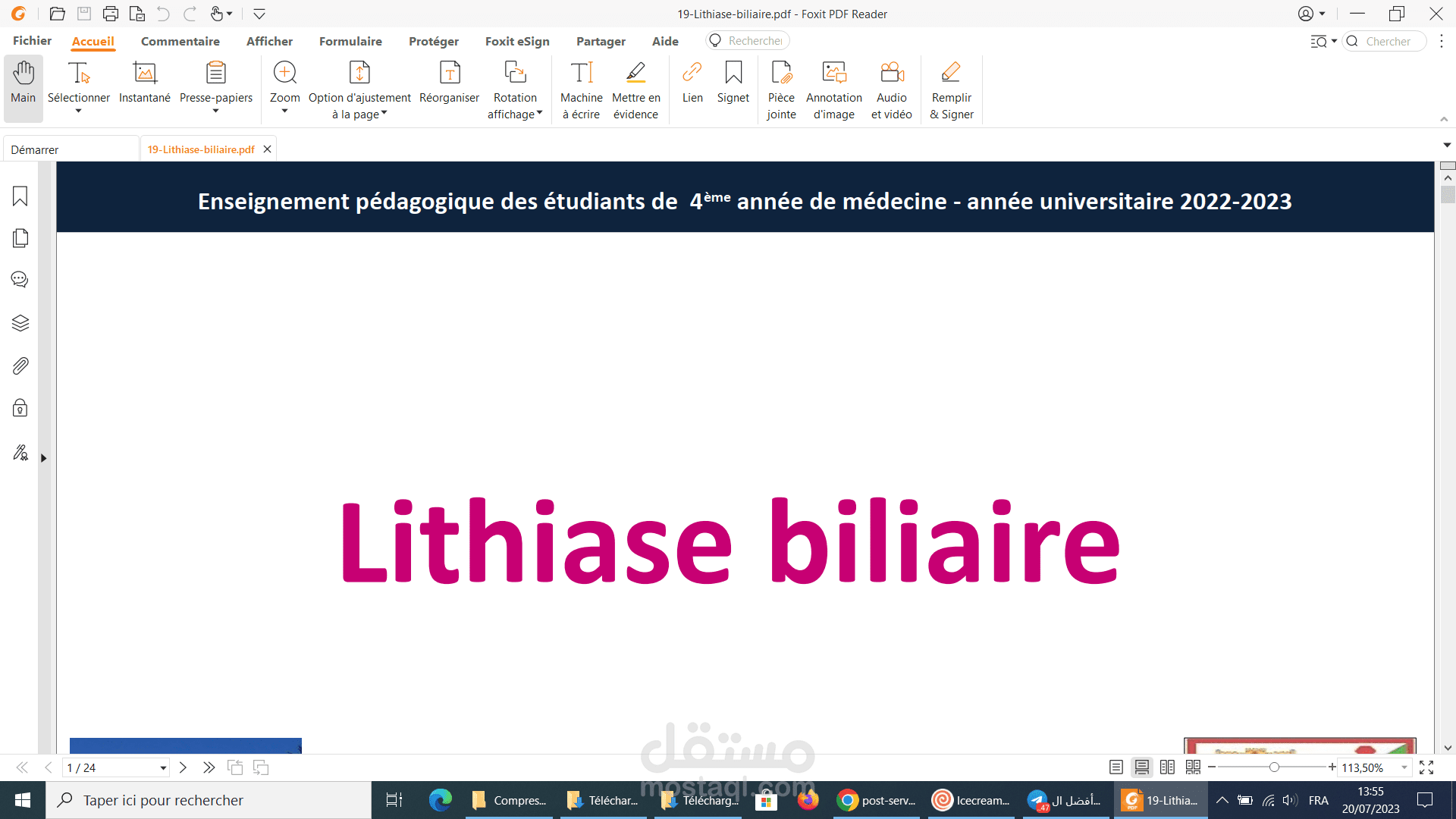
Task: Switch to facing pages view
Action: pyautogui.click(x=1168, y=767)
